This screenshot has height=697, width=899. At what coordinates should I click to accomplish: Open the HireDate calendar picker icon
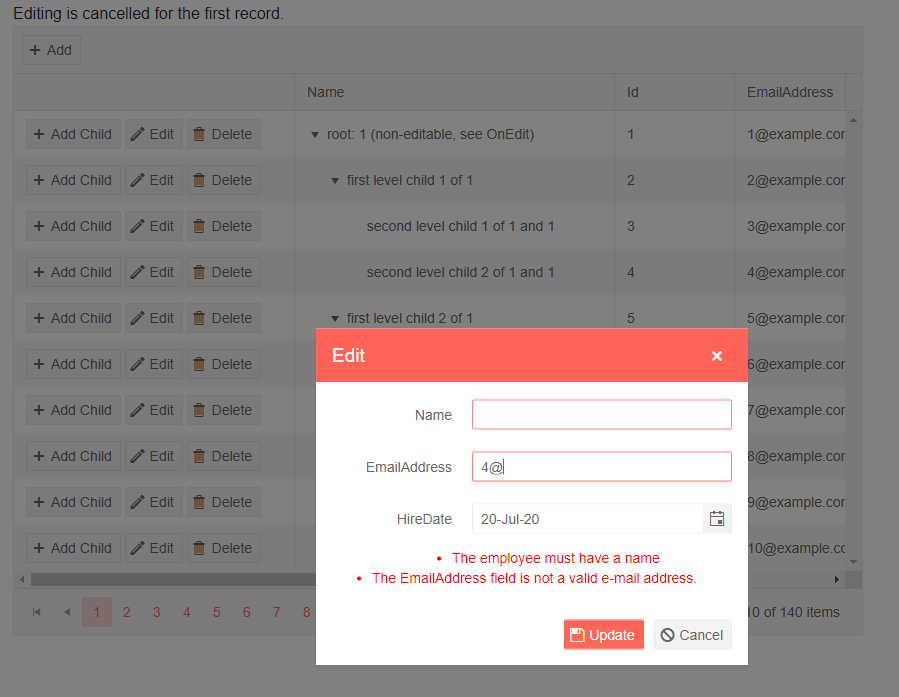[x=717, y=519]
